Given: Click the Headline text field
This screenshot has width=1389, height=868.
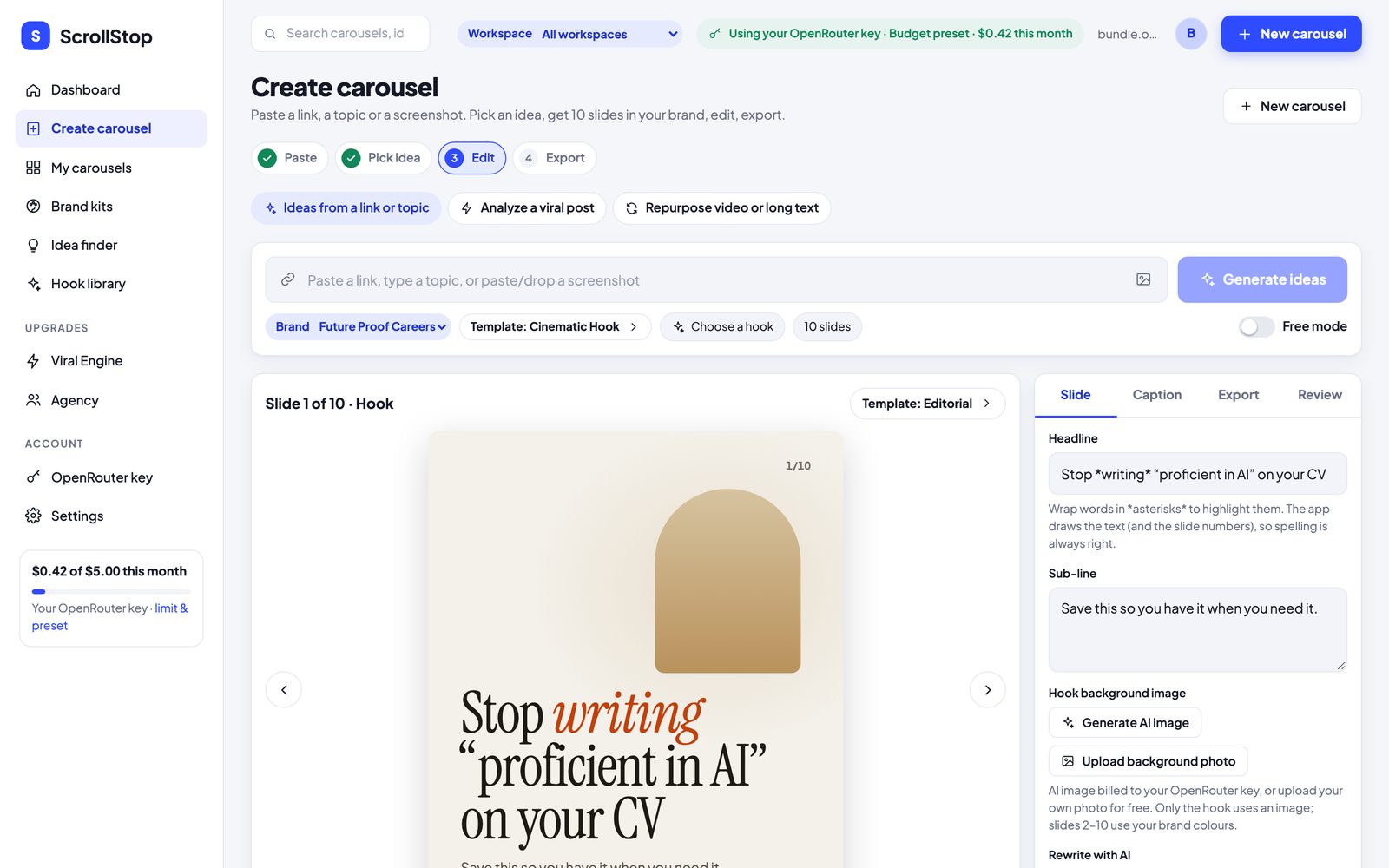Looking at the screenshot, I should (x=1197, y=474).
